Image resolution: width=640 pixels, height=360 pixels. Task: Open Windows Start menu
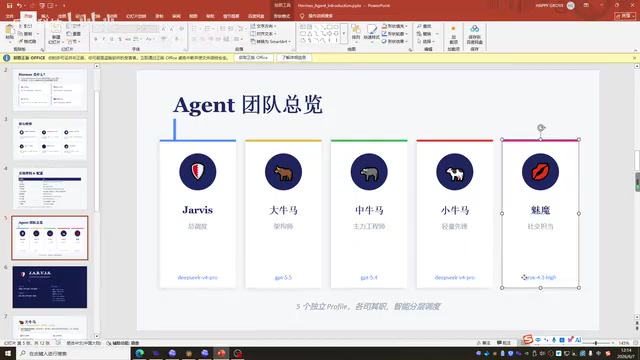click(7, 353)
